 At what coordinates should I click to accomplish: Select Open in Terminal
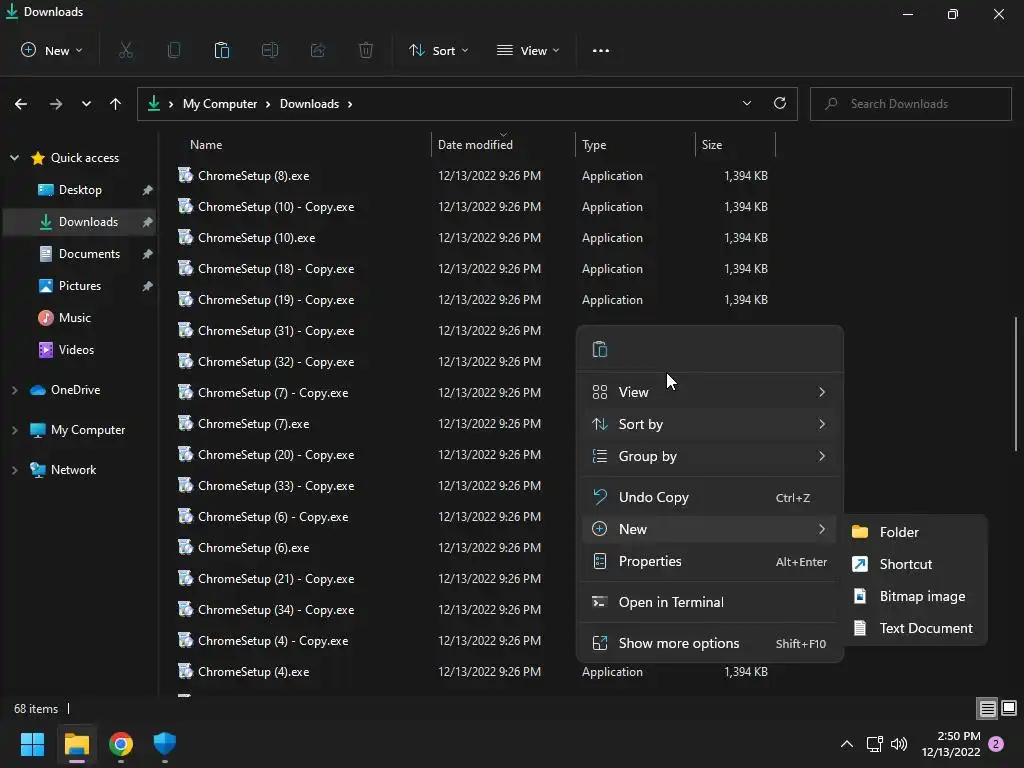[x=709, y=602]
